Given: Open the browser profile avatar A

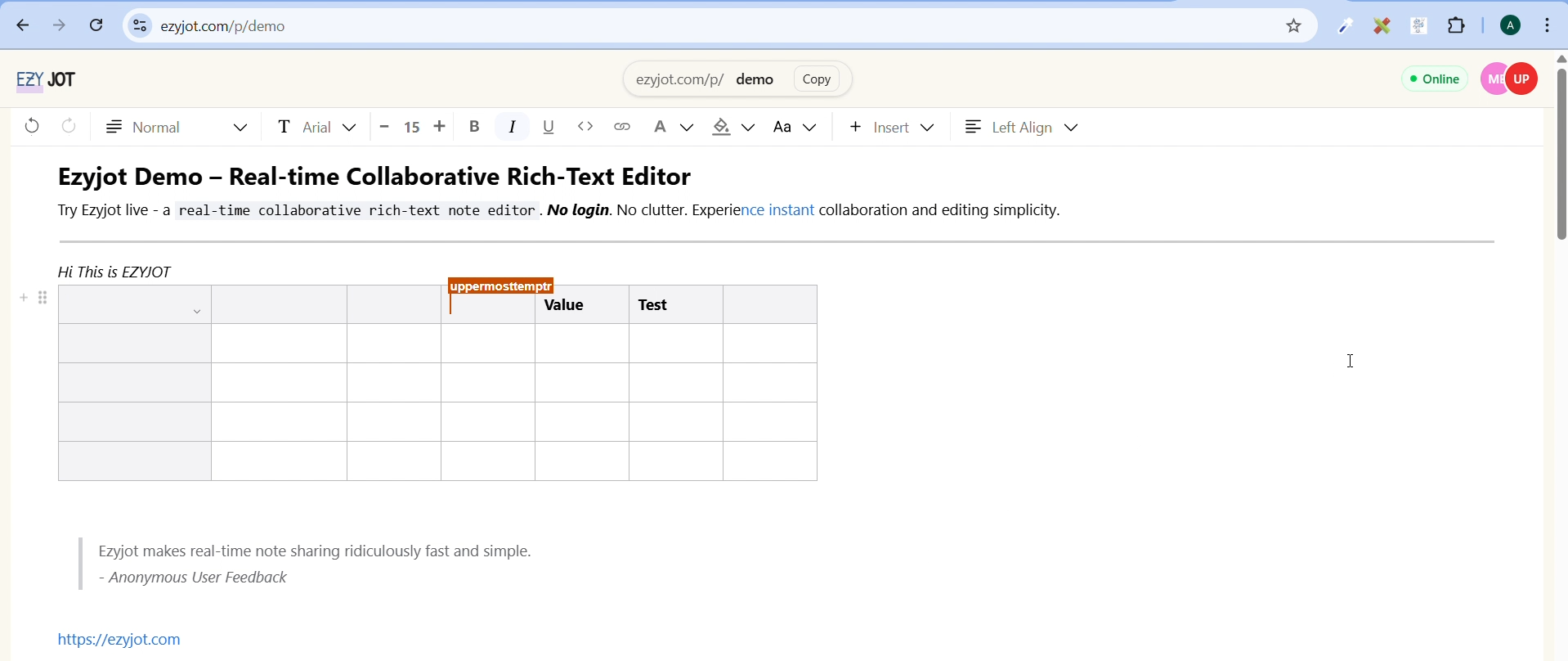Looking at the screenshot, I should click(x=1512, y=26).
